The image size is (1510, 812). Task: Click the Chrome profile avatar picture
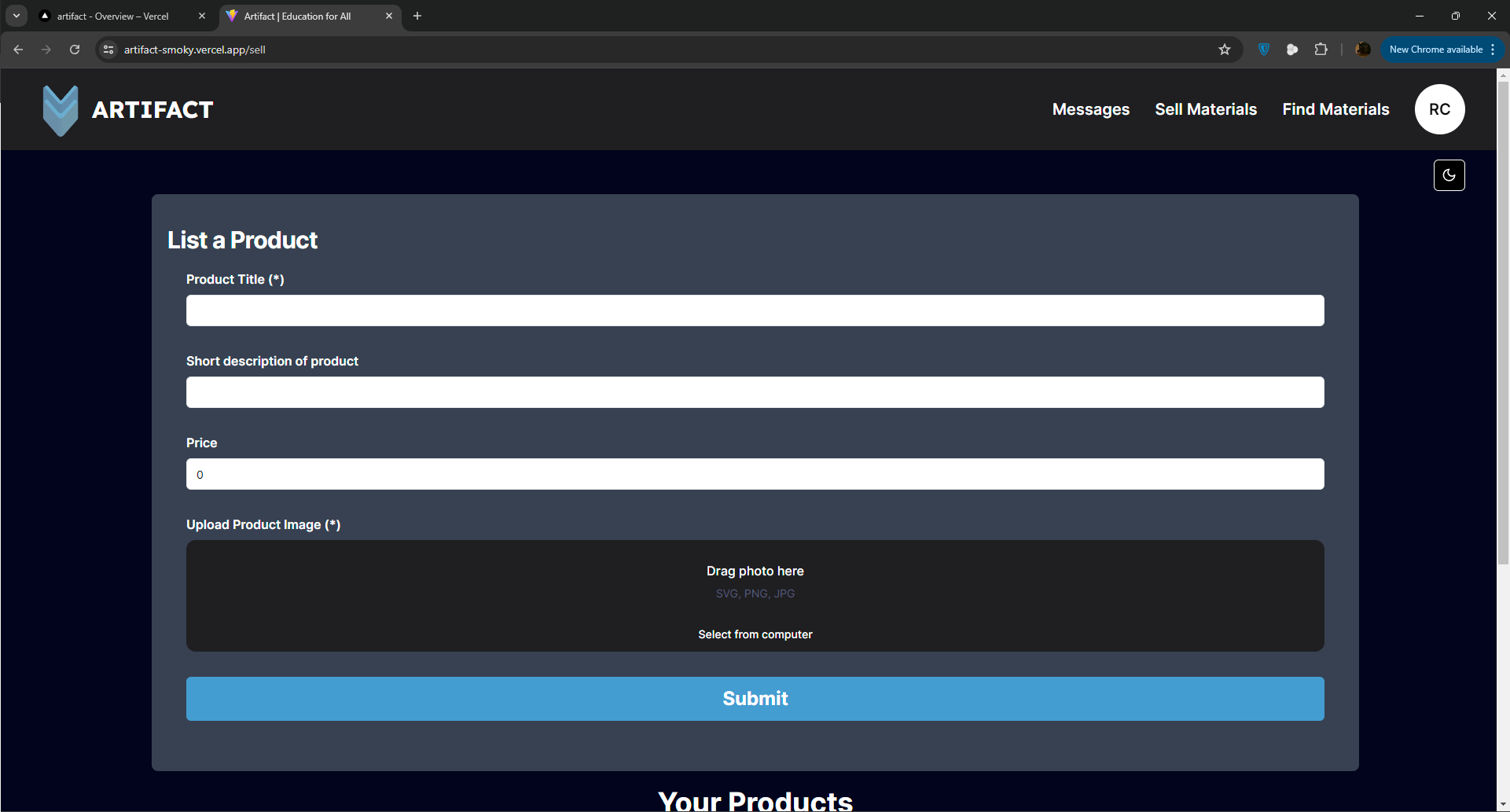pyautogui.click(x=1363, y=50)
